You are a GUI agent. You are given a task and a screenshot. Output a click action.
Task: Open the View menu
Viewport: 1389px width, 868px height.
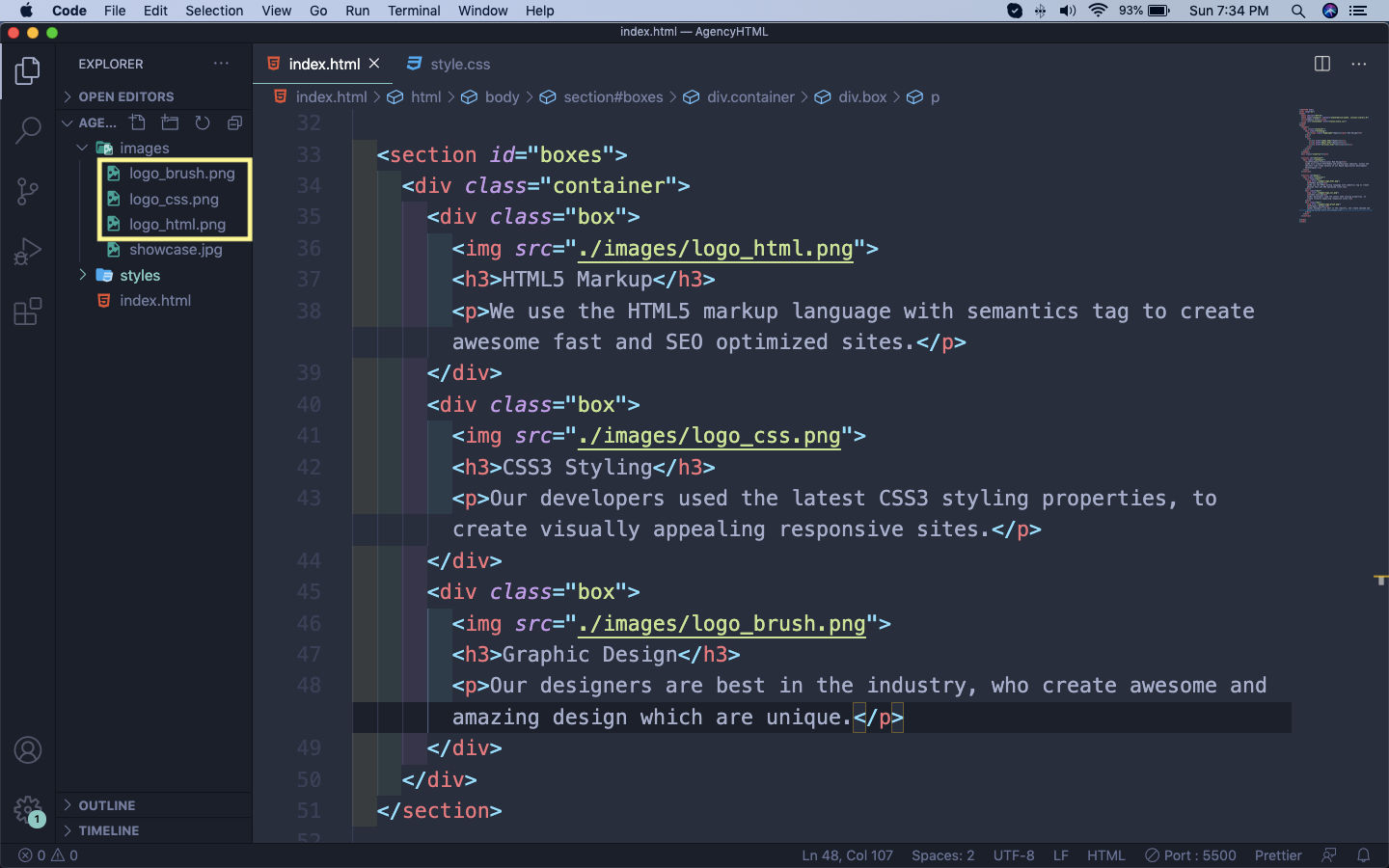coord(276,11)
